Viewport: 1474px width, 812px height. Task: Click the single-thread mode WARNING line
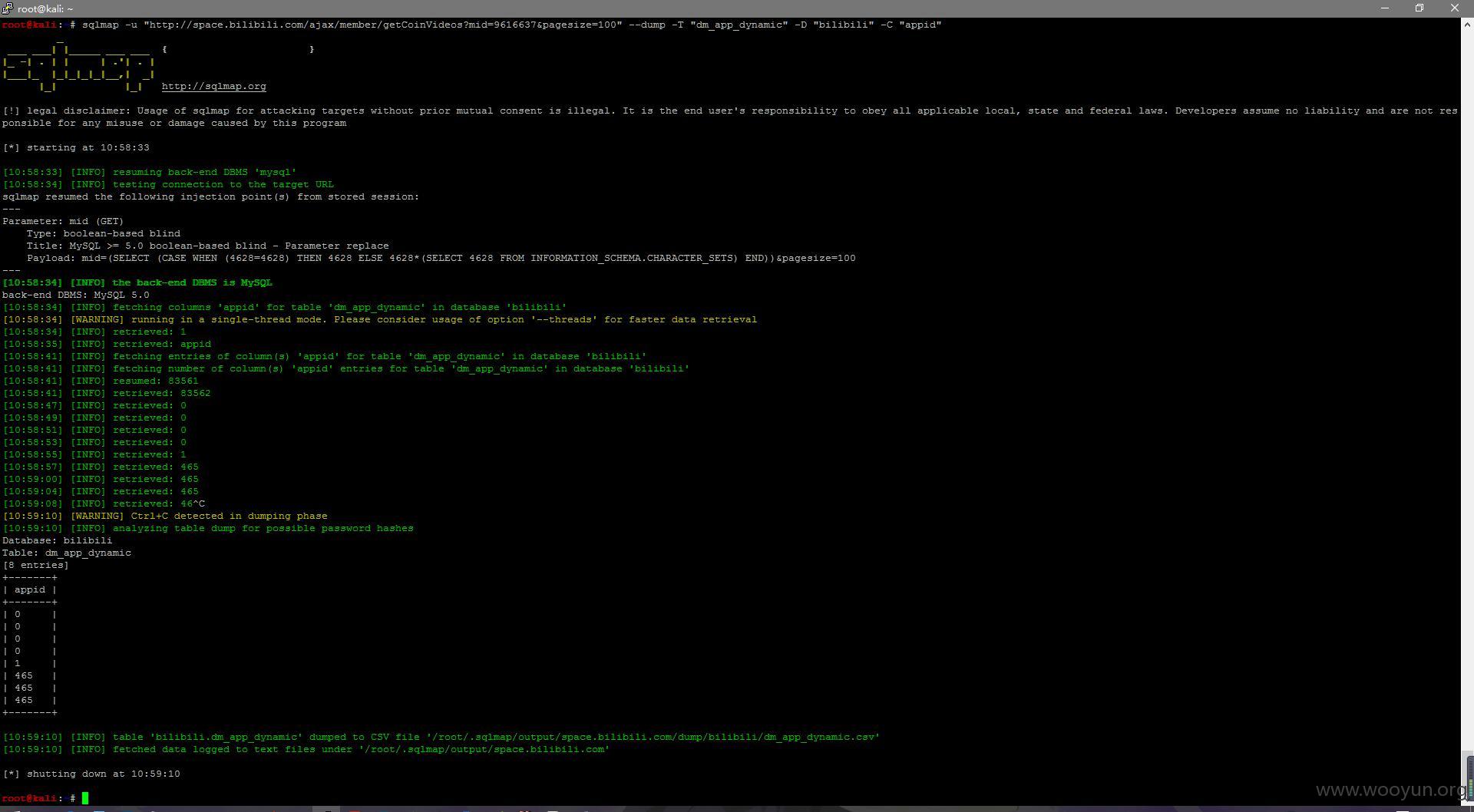379,319
